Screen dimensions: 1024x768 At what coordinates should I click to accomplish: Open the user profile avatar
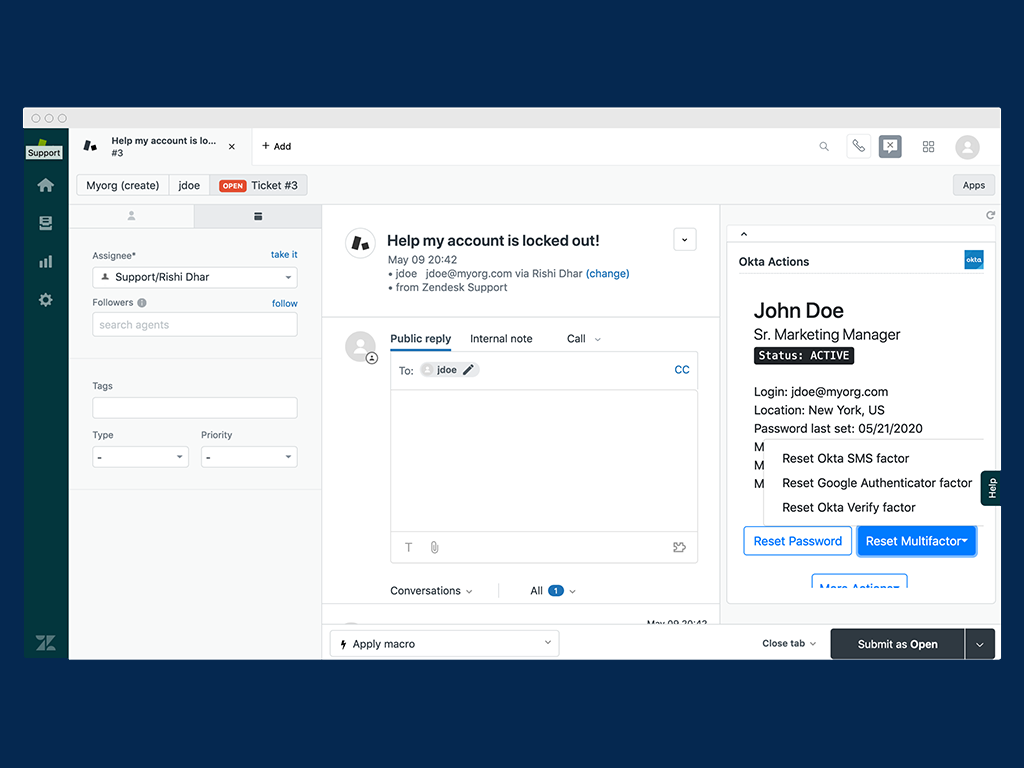pos(967,147)
